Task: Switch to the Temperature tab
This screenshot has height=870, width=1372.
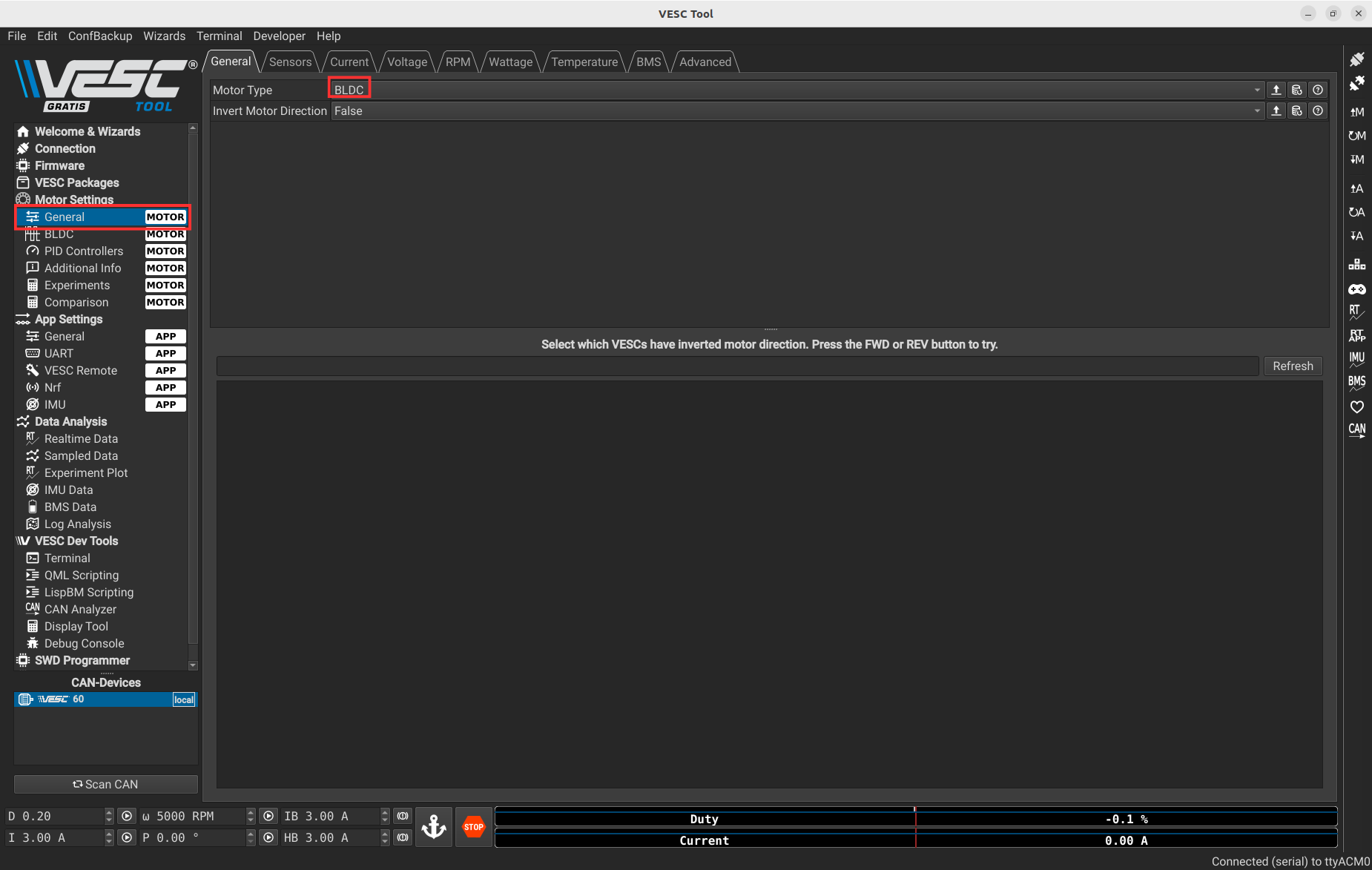Action: 584,62
